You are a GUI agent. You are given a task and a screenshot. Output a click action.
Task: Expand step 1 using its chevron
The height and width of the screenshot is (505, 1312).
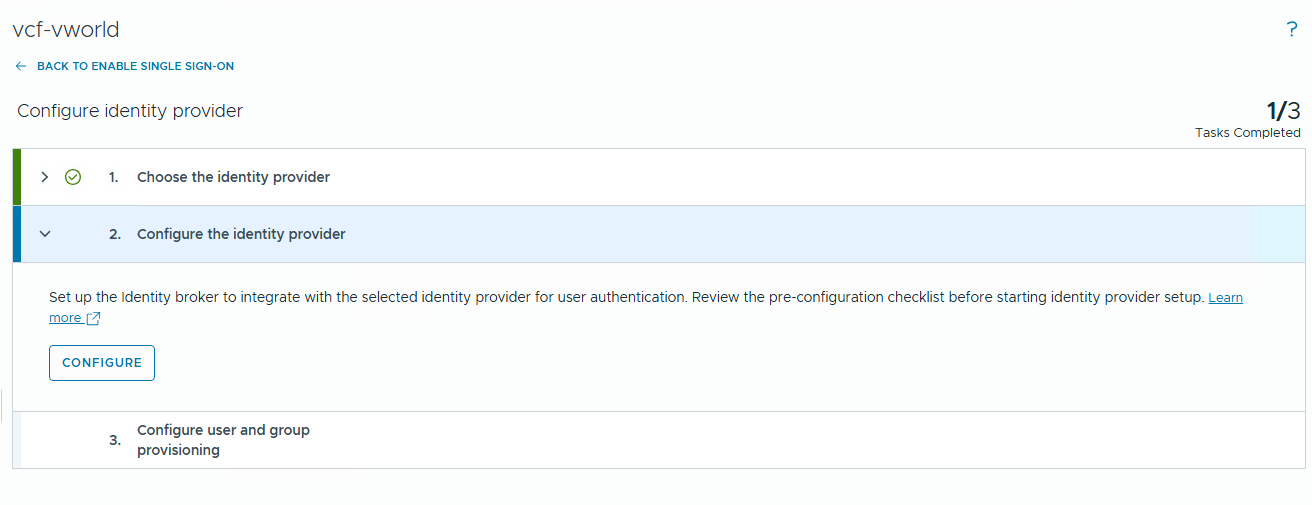pyautogui.click(x=44, y=177)
